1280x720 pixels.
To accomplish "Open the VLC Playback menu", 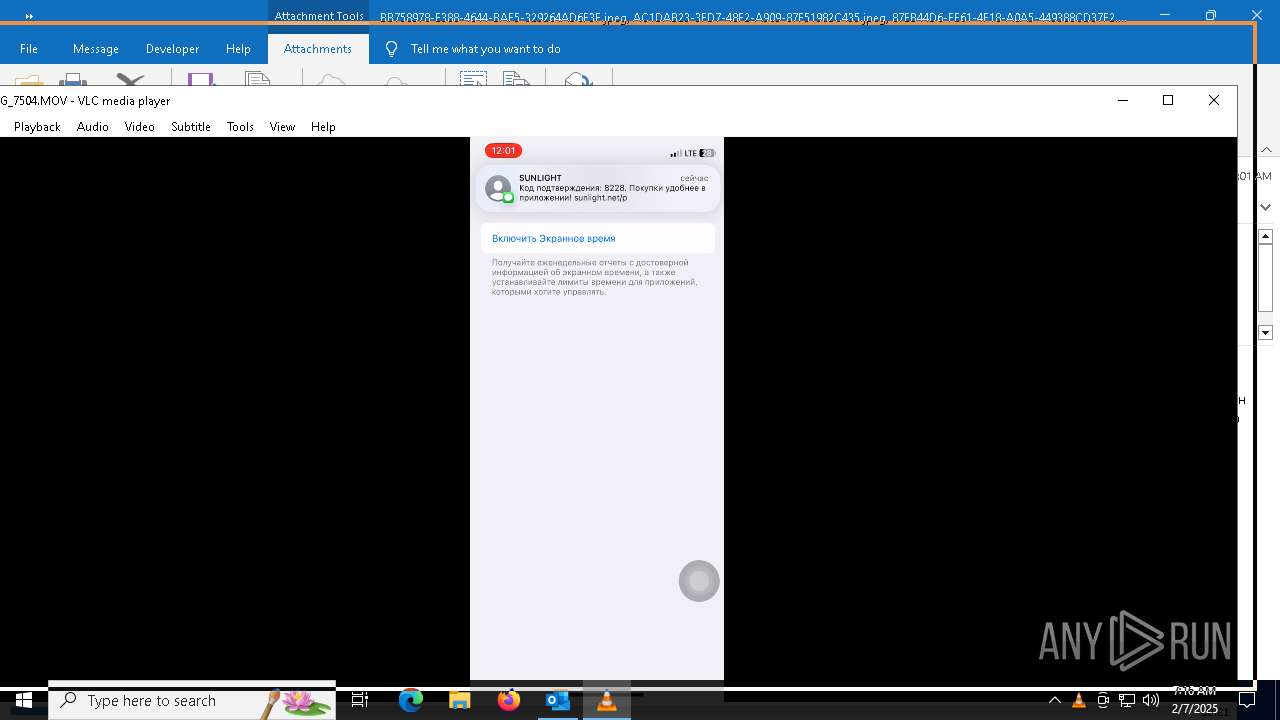I will (37, 127).
